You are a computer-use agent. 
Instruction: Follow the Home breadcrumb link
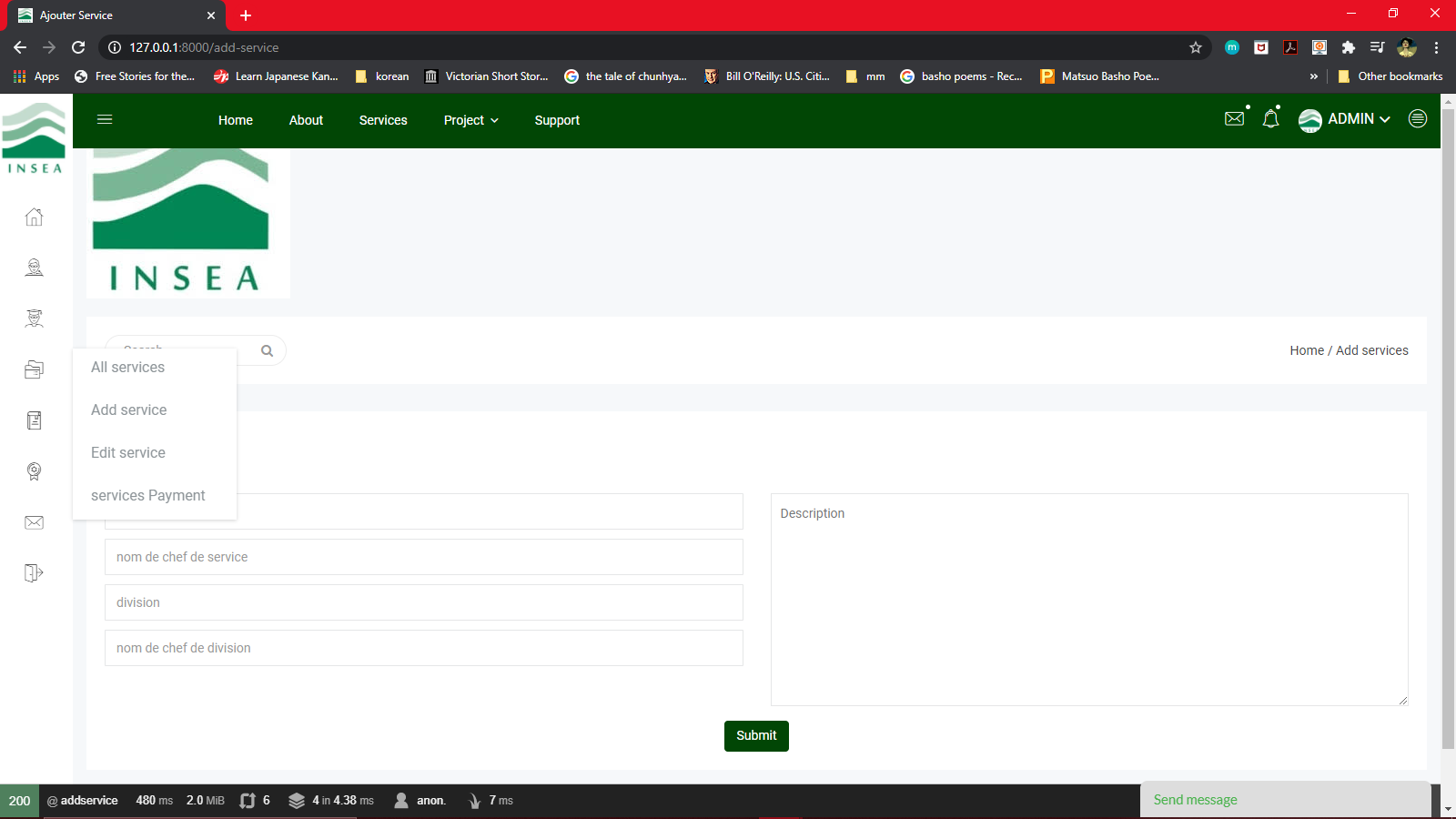(x=1306, y=349)
